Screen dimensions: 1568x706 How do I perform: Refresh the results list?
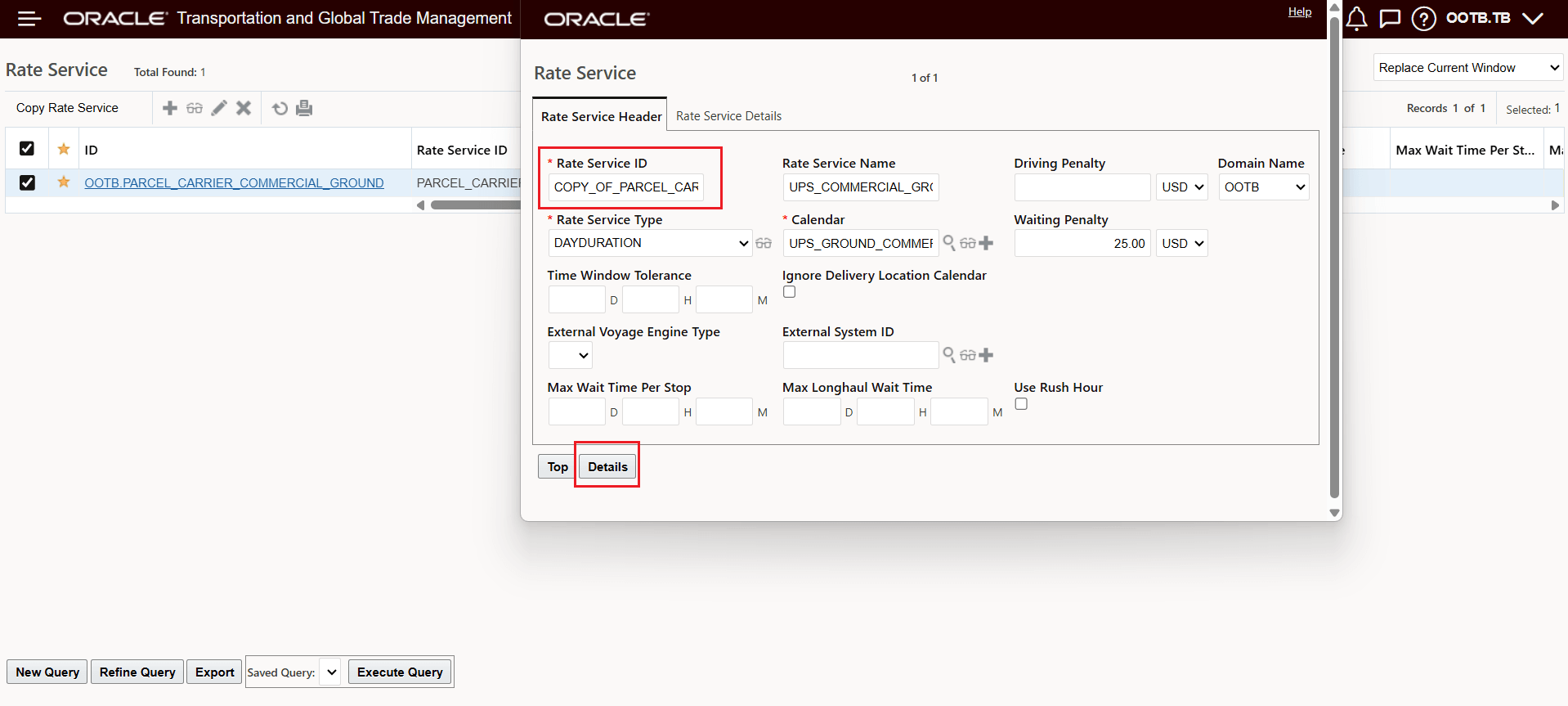point(280,108)
